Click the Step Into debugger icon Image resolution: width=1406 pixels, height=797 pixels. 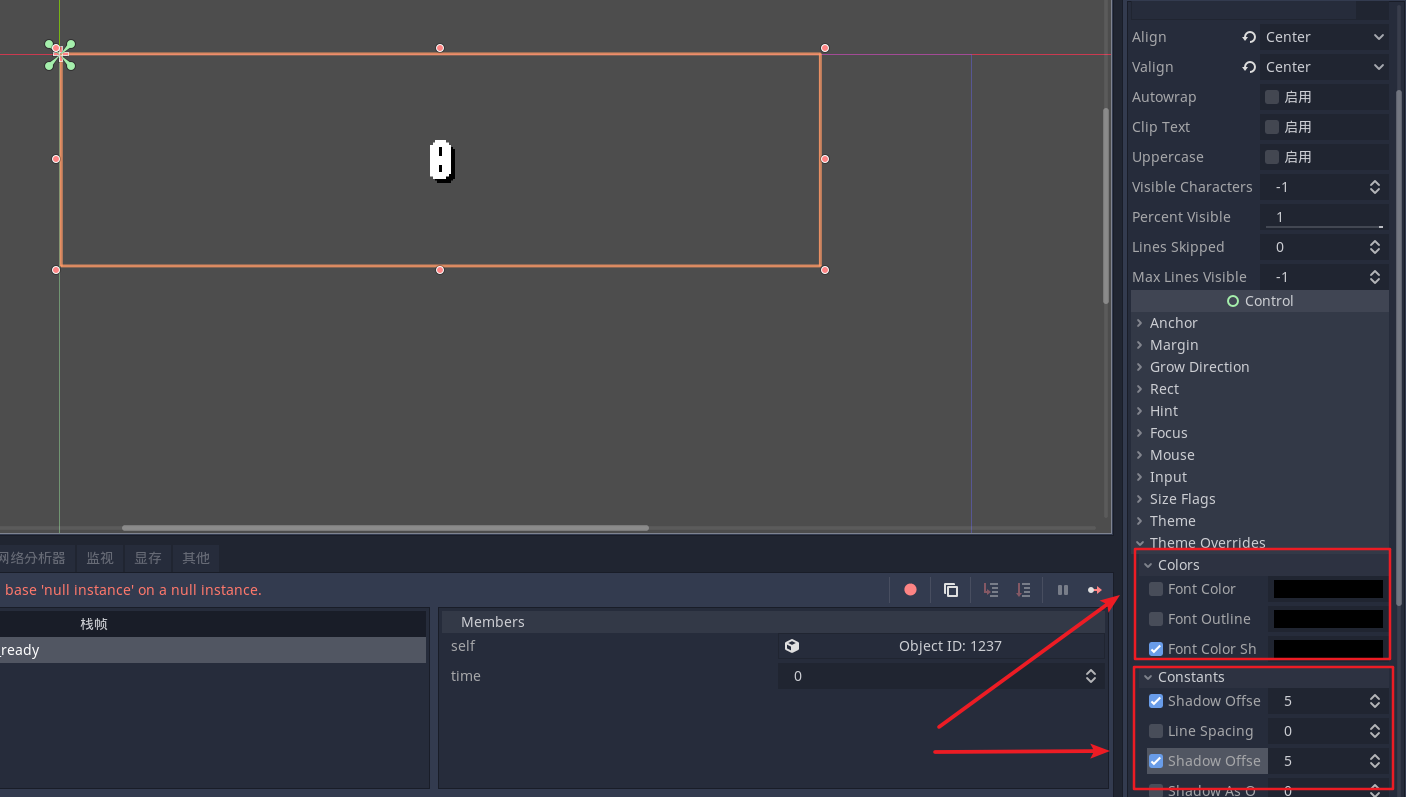click(x=991, y=590)
